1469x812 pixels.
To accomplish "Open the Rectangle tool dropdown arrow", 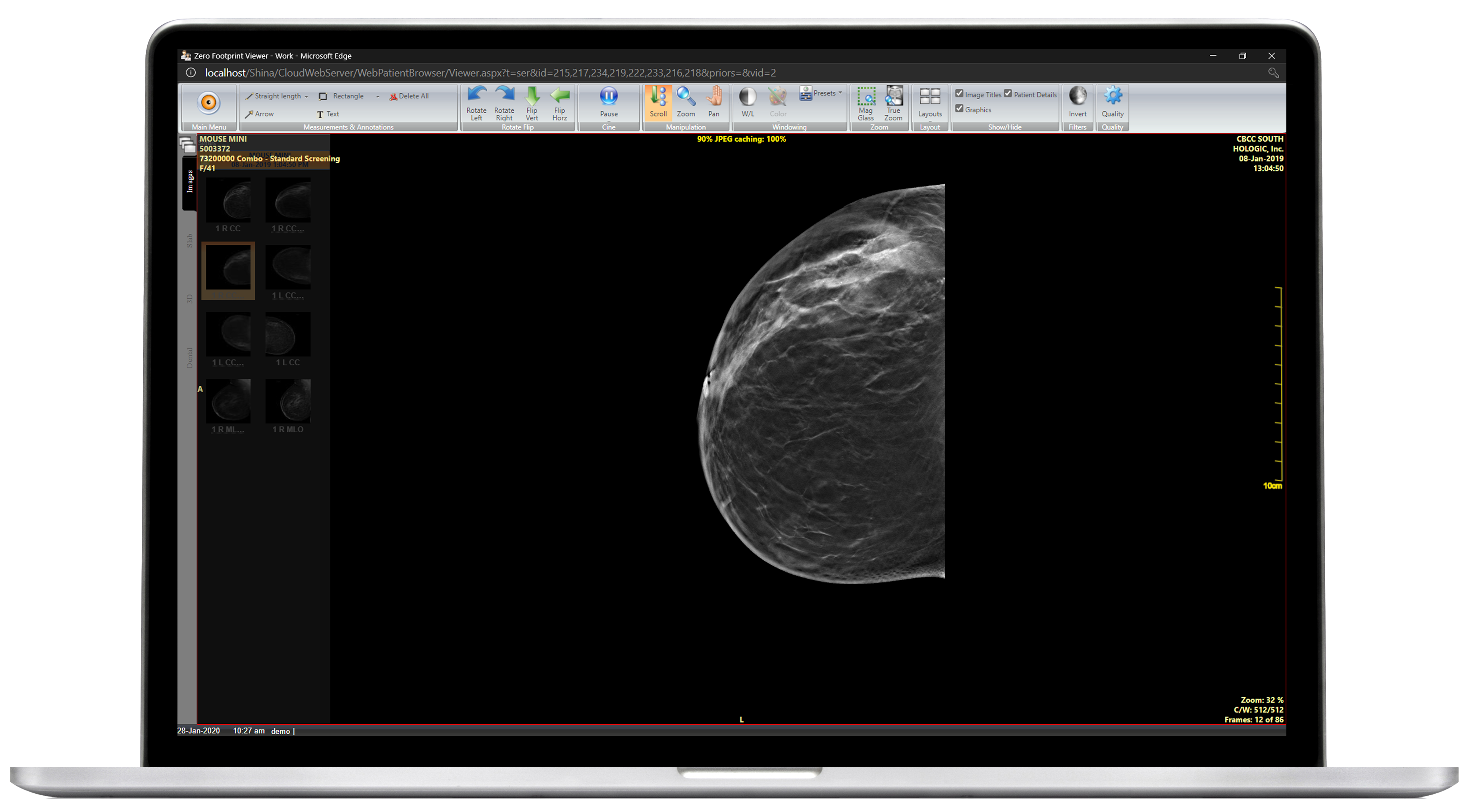I will pyautogui.click(x=378, y=96).
